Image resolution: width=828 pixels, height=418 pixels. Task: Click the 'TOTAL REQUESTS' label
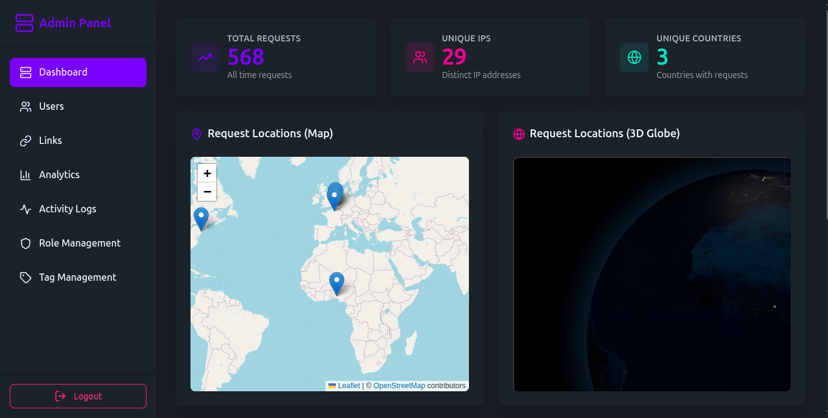(264, 39)
